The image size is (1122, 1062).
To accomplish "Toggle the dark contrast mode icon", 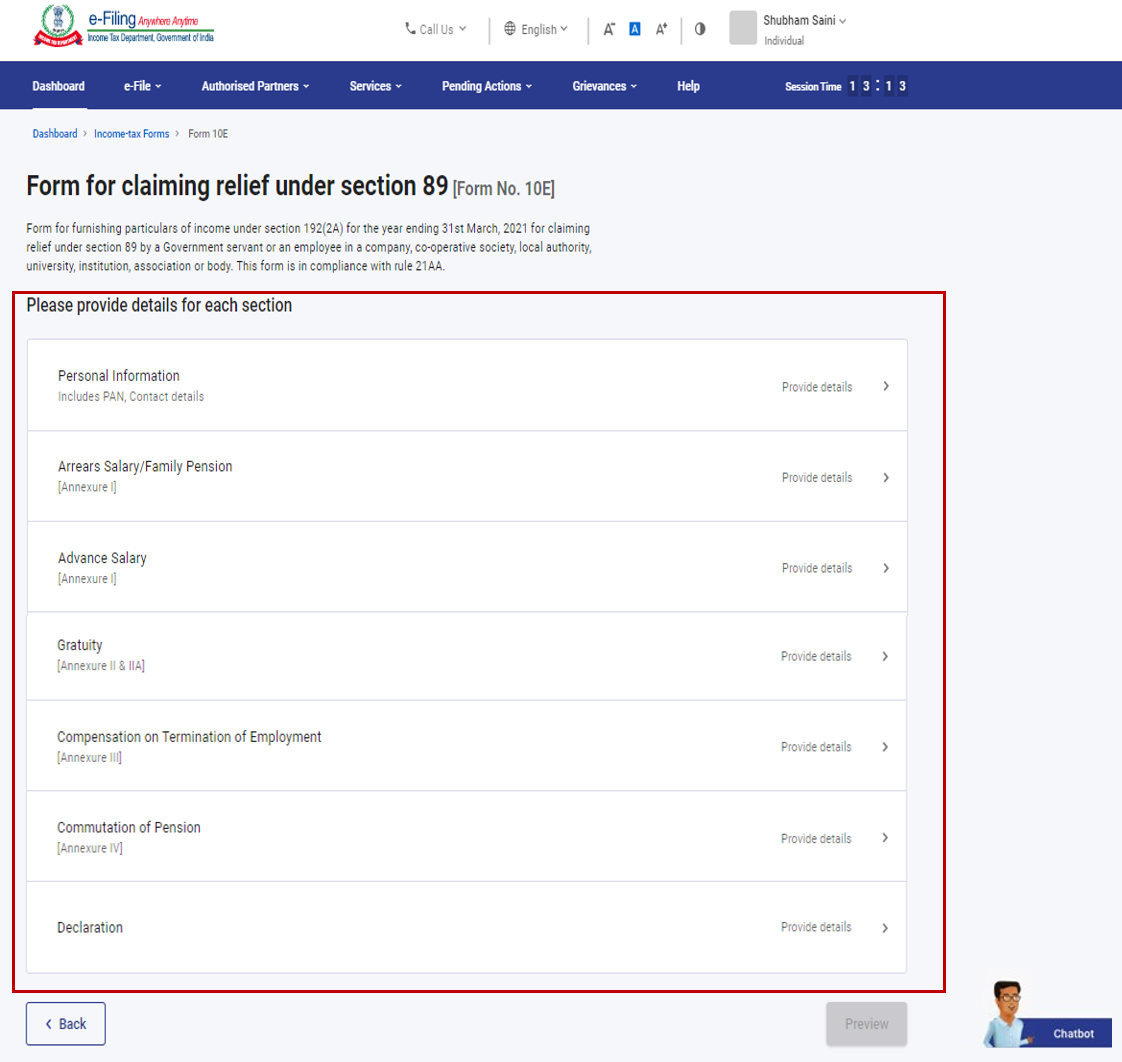I will pos(699,29).
